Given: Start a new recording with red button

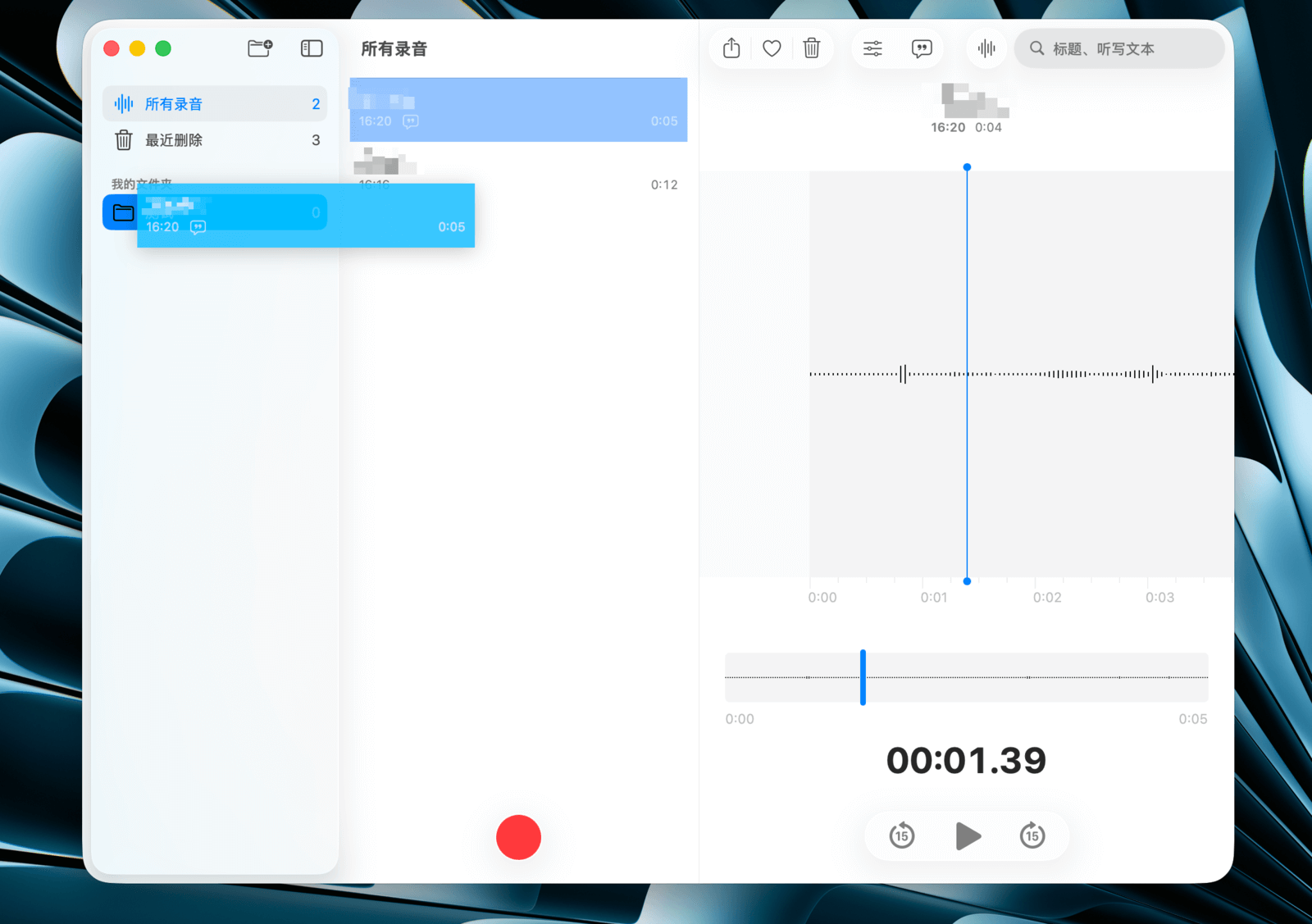Looking at the screenshot, I should 518,837.
